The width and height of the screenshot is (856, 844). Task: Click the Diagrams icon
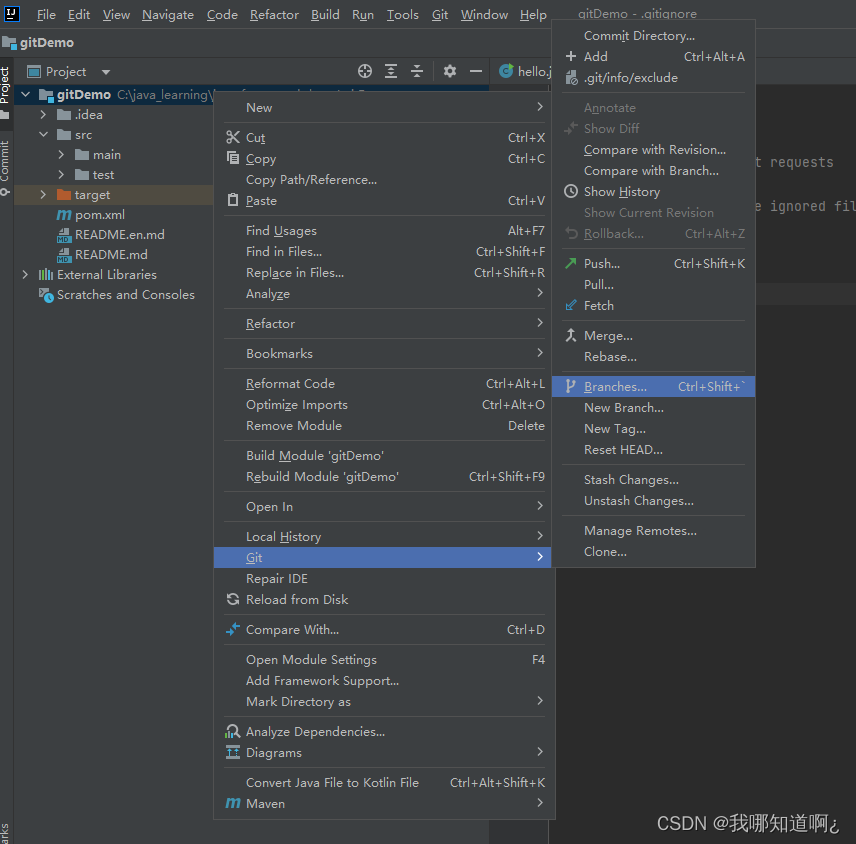pos(233,752)
